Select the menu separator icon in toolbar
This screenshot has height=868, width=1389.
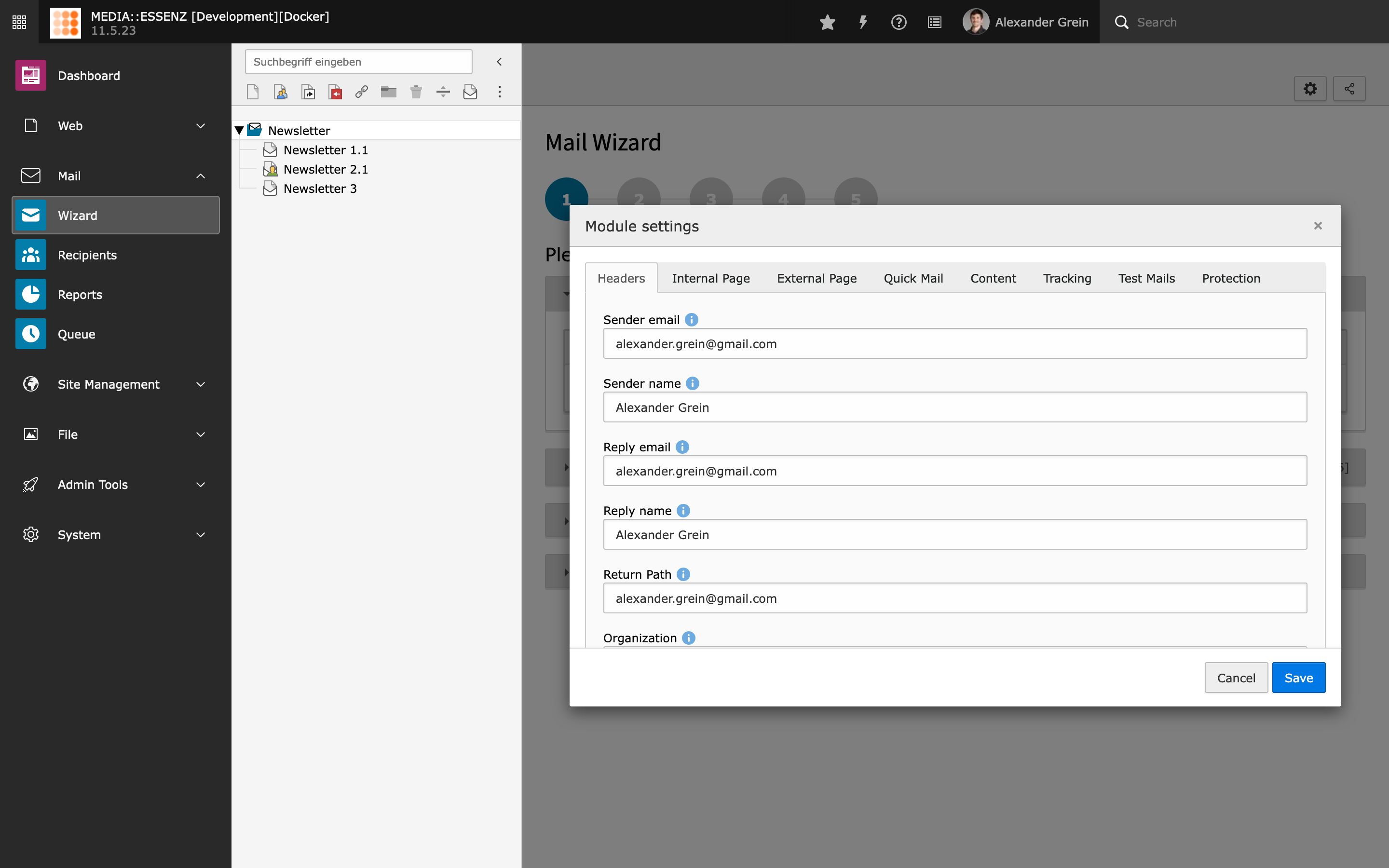pyautogui.click(x=443, y=92)
